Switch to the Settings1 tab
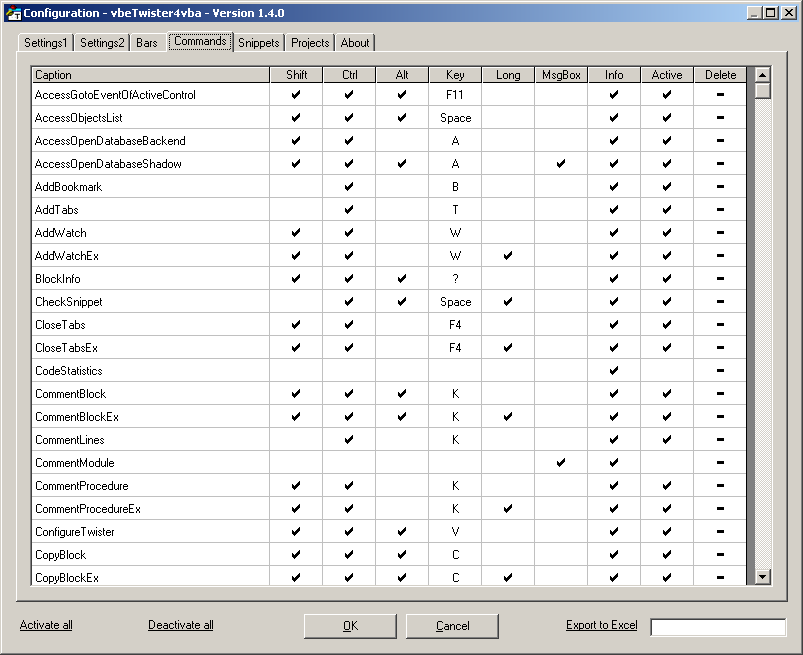Viewport: 803px width, 655px height. 46,43
